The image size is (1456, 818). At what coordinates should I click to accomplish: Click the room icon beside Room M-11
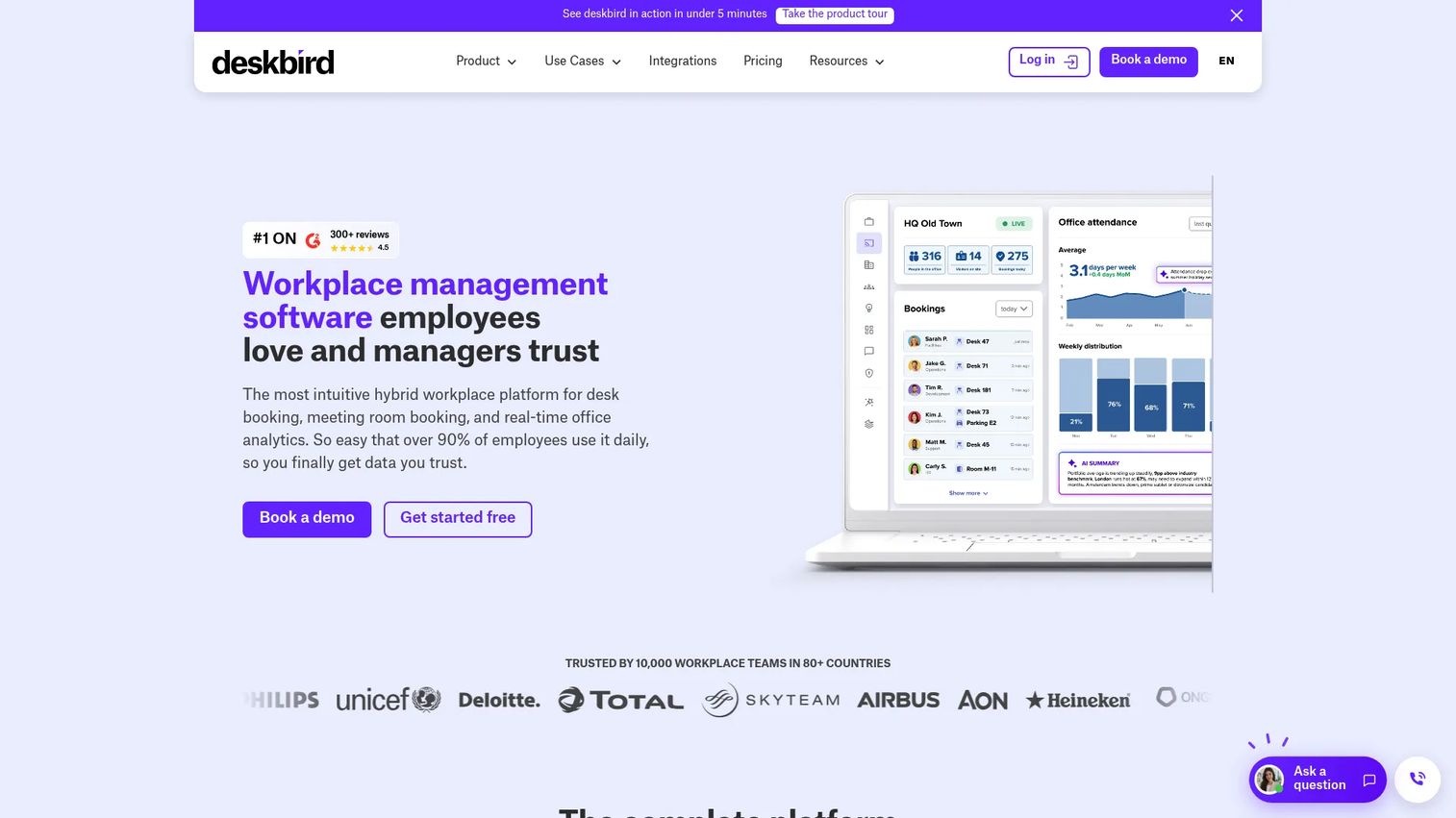click(959, 469)
